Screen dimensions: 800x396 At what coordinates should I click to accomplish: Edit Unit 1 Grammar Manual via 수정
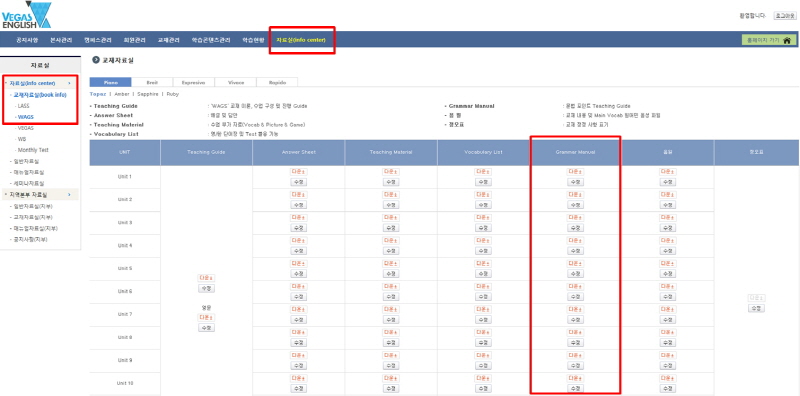(576, 182)
